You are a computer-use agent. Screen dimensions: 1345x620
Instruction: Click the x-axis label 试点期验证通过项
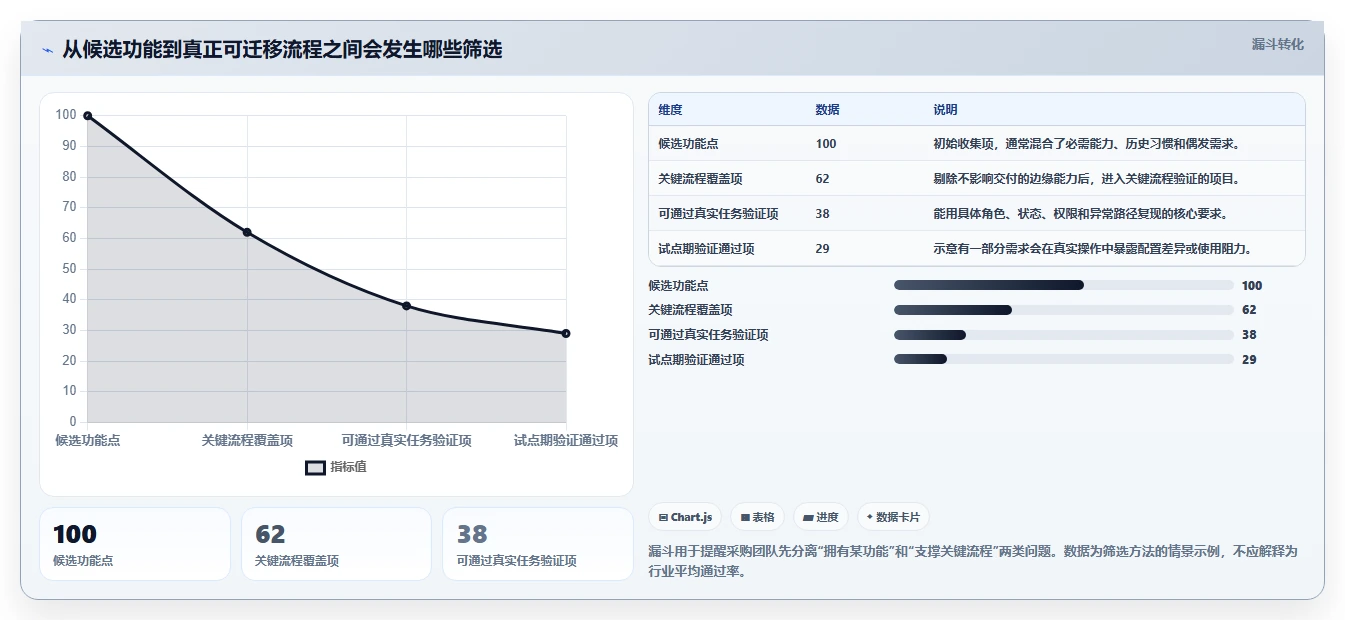(566, 440)
